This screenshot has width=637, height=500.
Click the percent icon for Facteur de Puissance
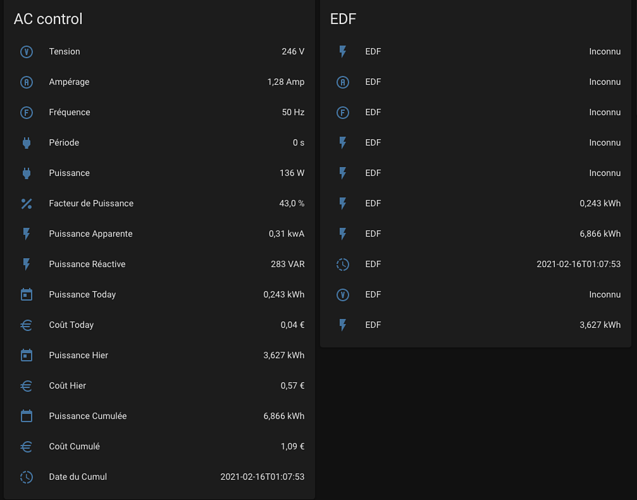coord(26,204)
